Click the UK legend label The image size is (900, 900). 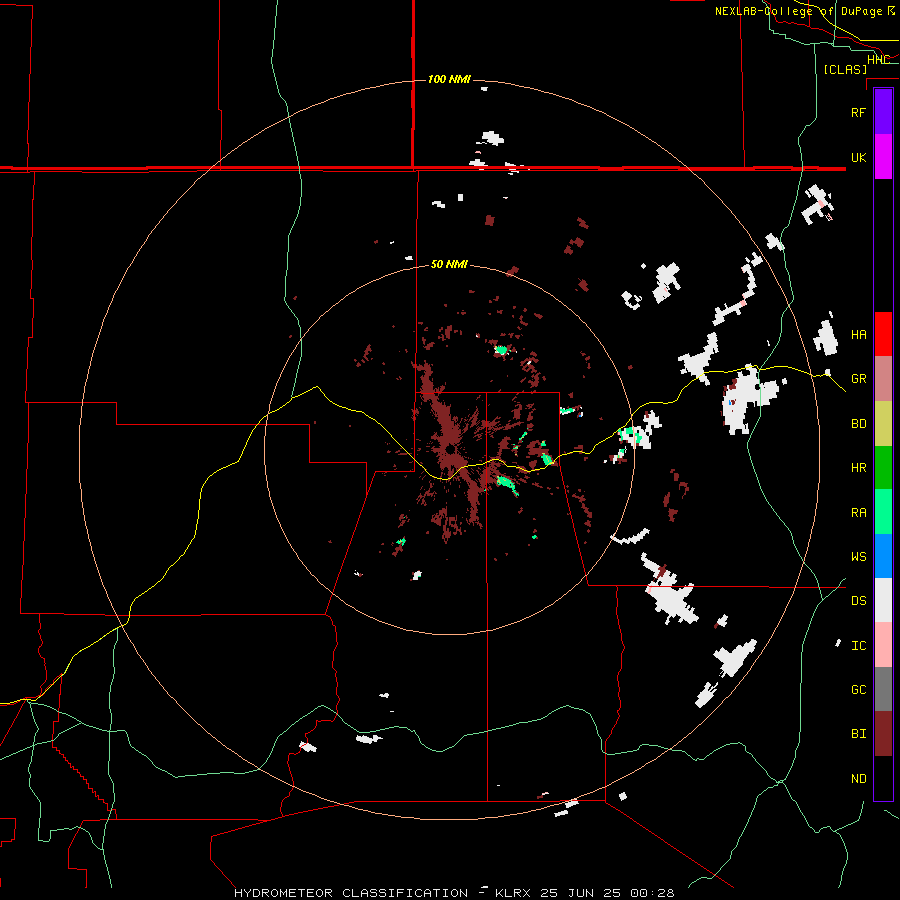859,157
